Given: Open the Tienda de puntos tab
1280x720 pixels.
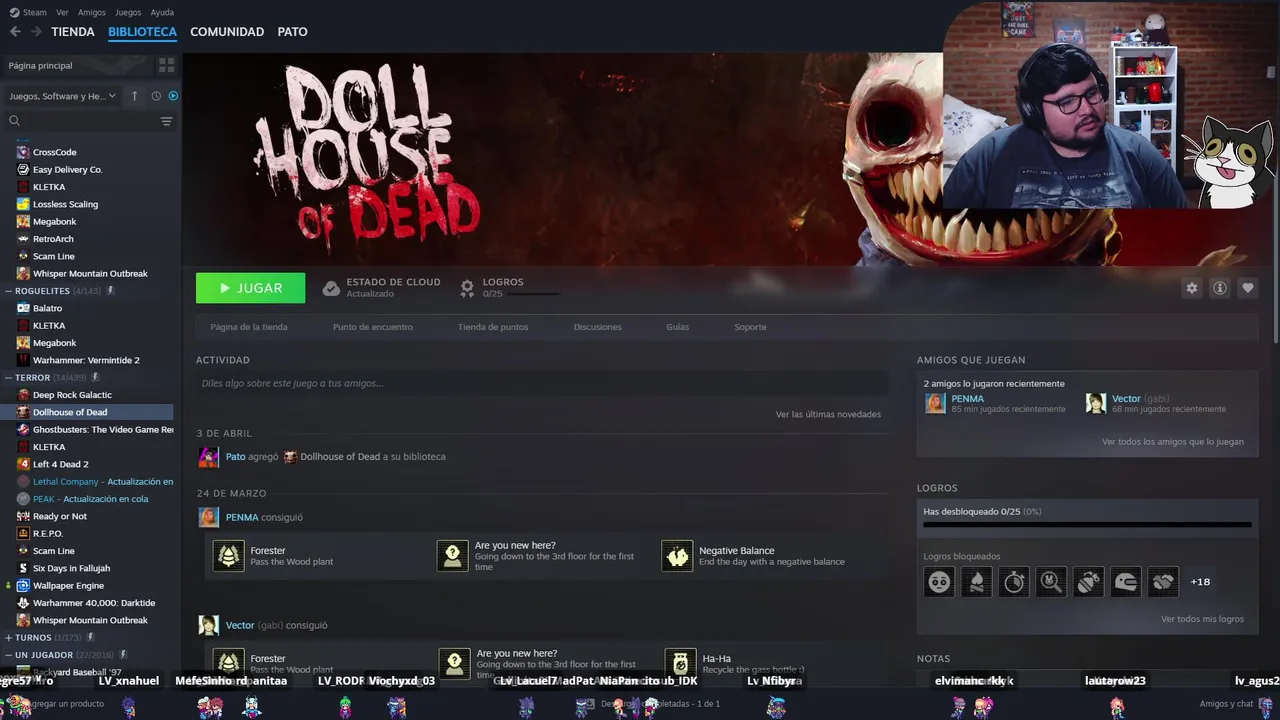Looking at the screenshot, I should pos(493,327).
